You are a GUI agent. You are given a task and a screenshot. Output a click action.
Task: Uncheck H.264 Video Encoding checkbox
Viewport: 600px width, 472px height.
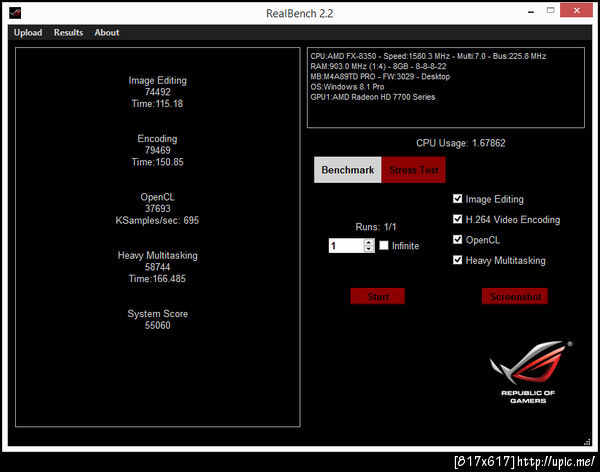click(x=457, y=219)
